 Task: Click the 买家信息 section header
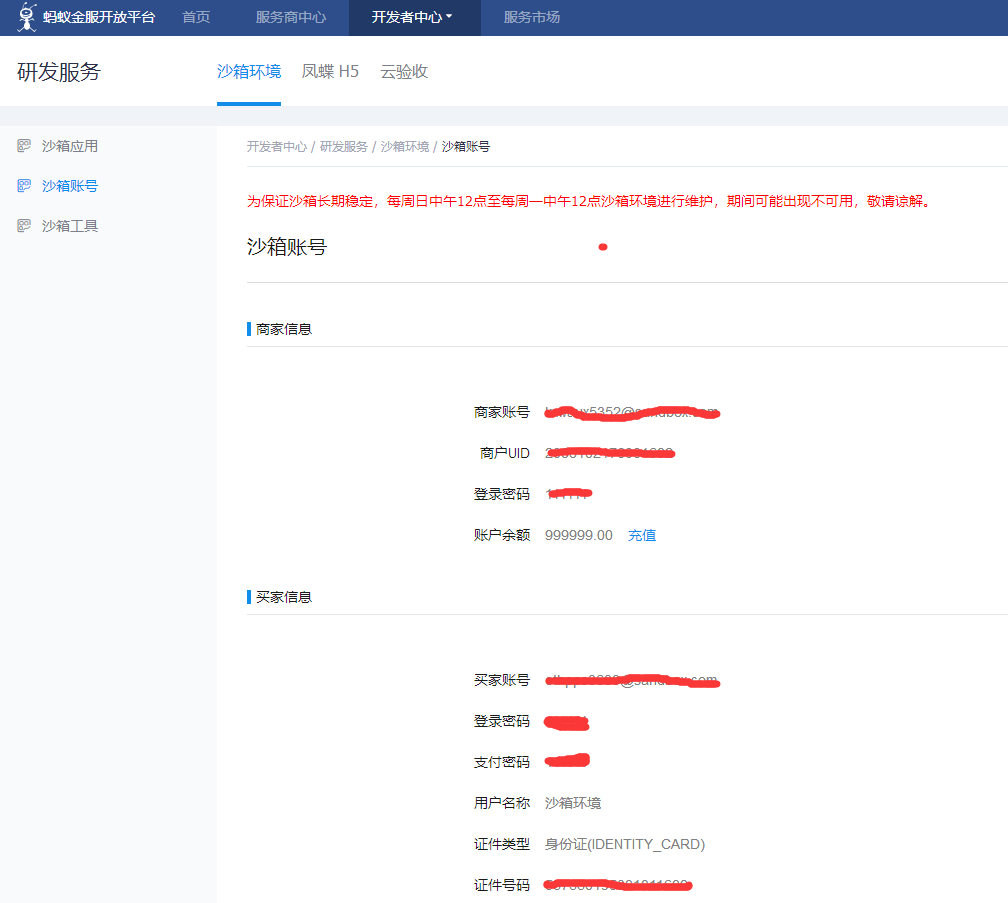pyautogui.click(x=284, y=597)
